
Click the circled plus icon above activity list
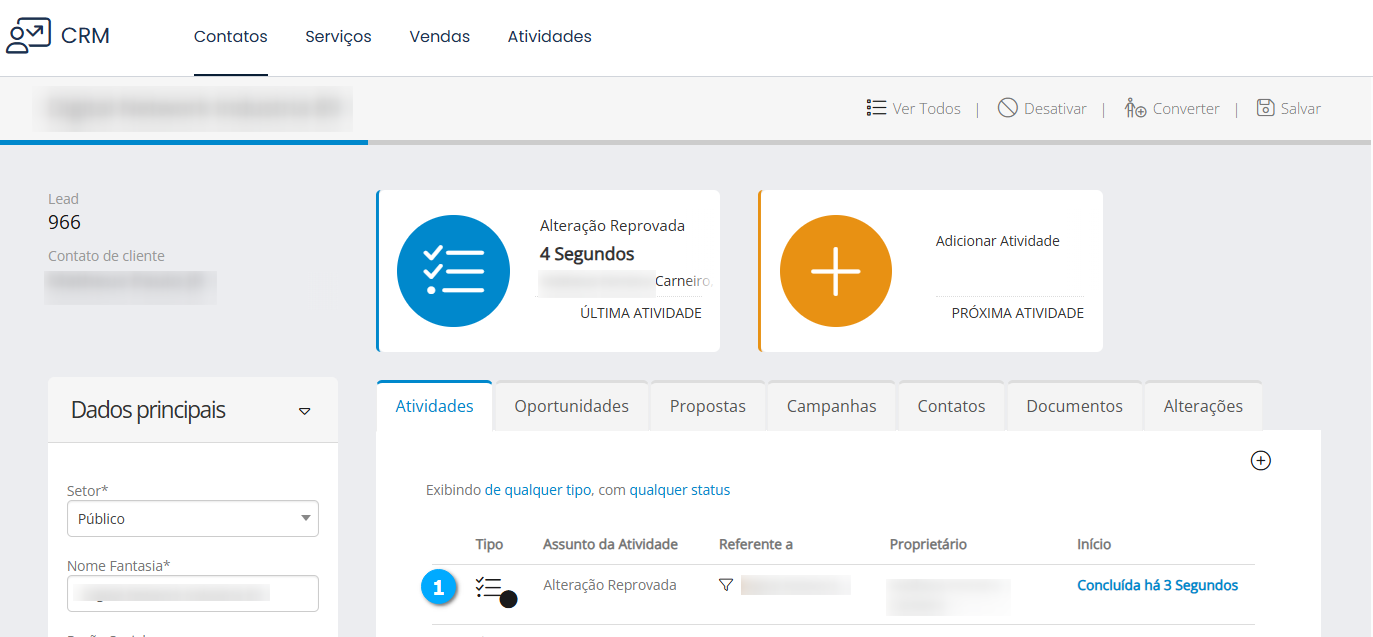point(1260,461)
